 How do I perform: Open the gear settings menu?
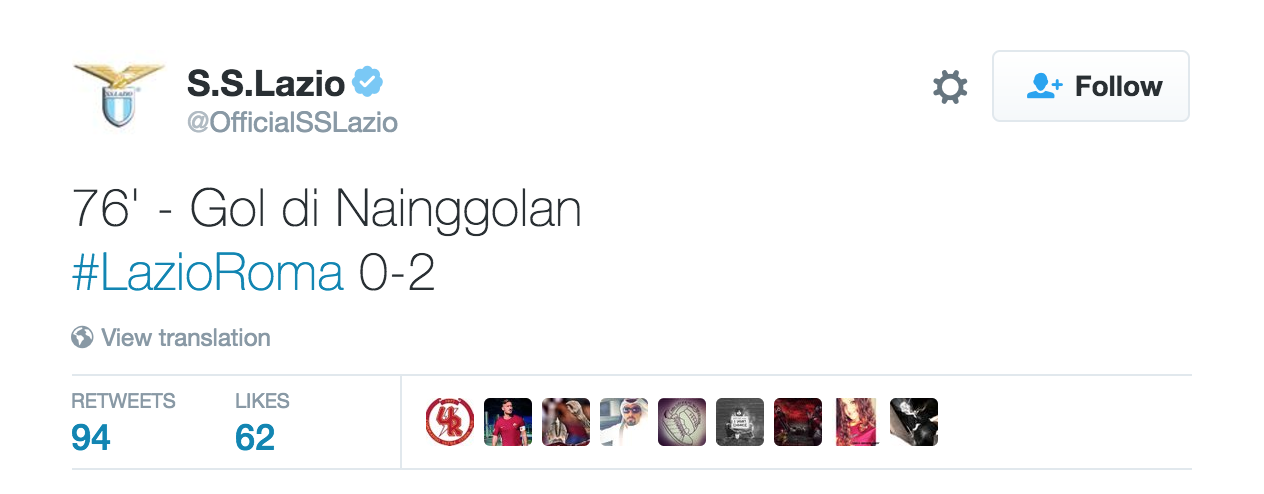pyautogui.click(x=950, y=87)
